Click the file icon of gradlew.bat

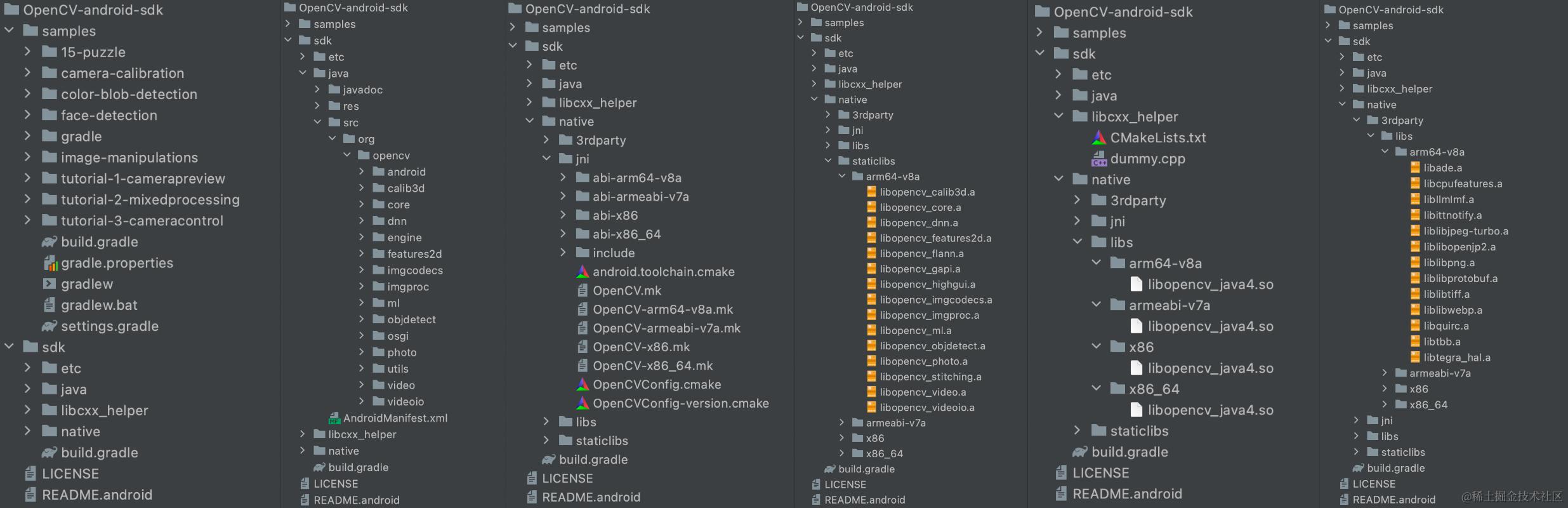(x=49, y=305)
